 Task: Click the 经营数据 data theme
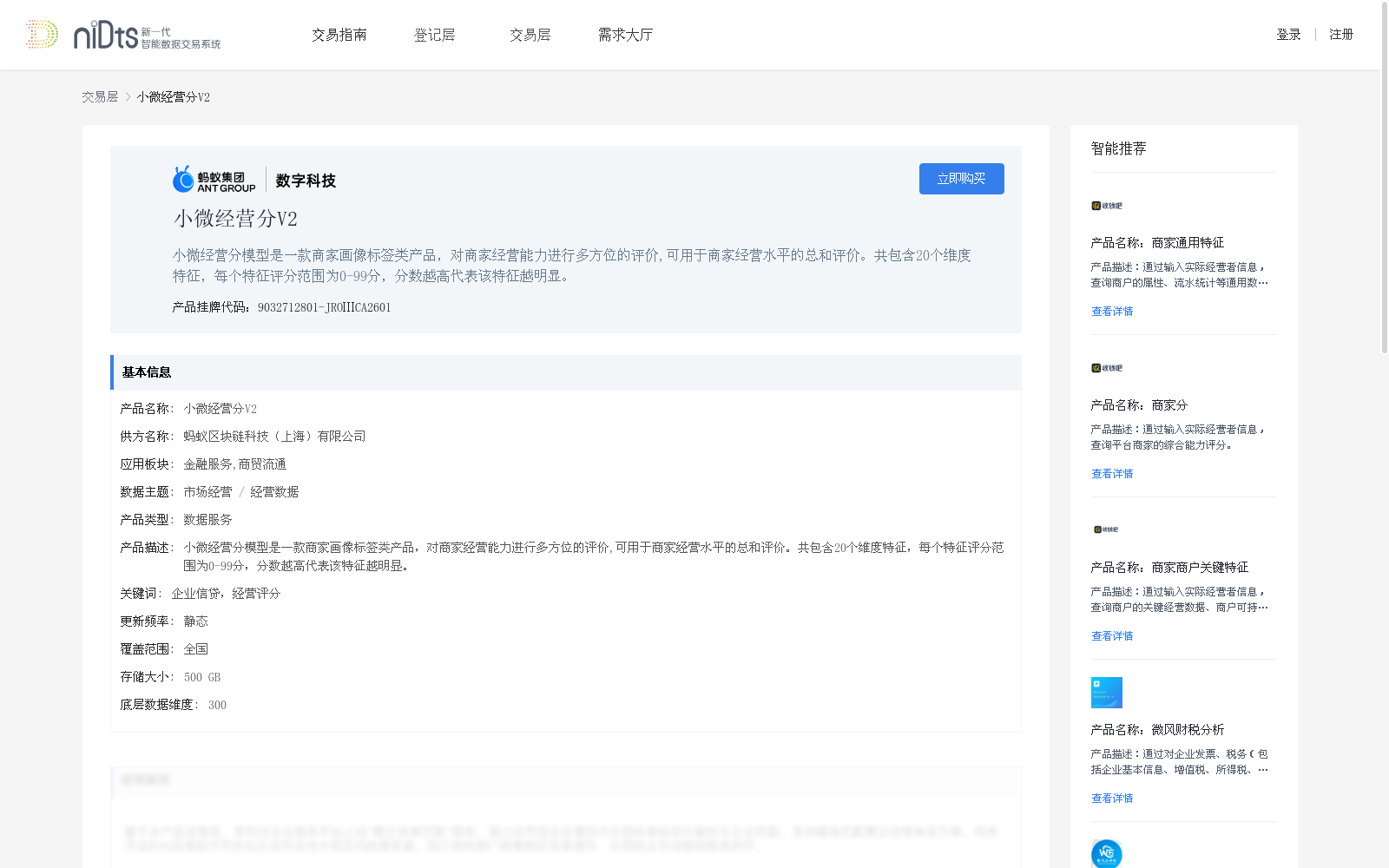click(274, 492)
